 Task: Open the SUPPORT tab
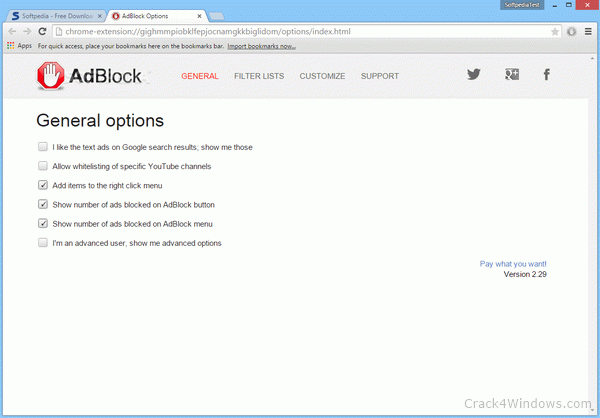coord(380,76)
